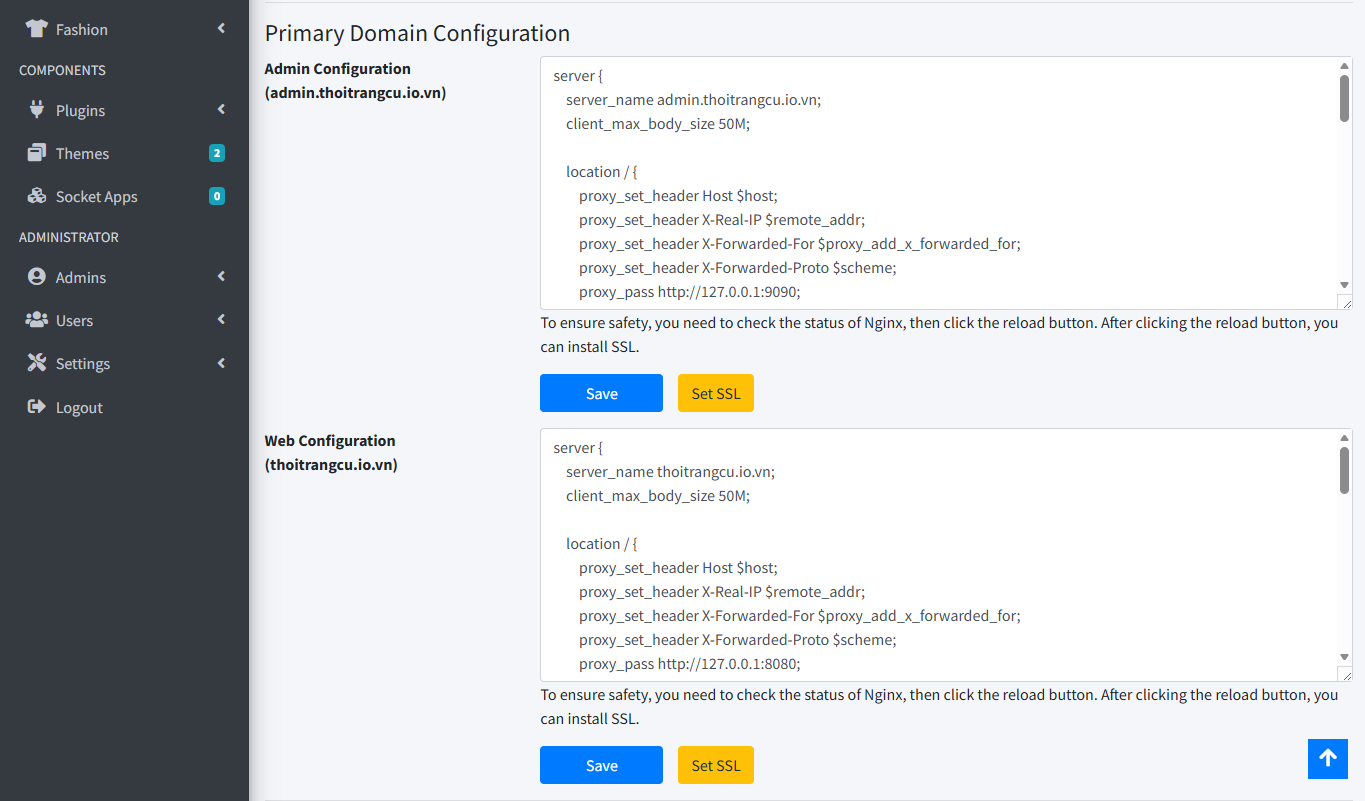
Task: Open the Socket Apps sidebar item
Action: pyautogui.click(x=124, y=196)
